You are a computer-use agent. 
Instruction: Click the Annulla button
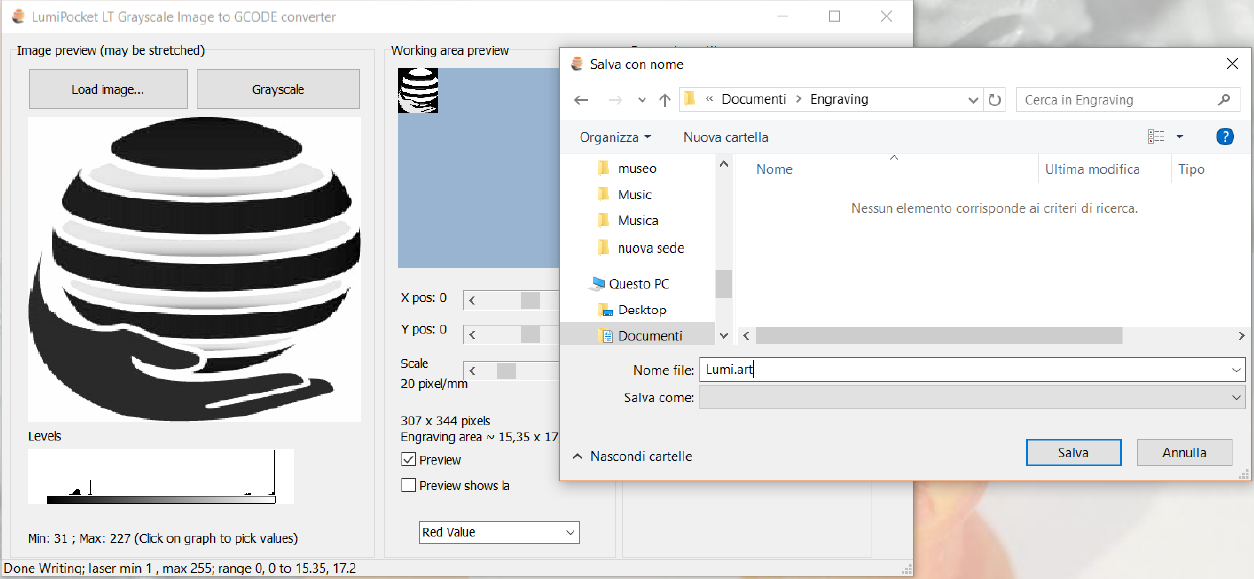click(x=1184, y=452)
